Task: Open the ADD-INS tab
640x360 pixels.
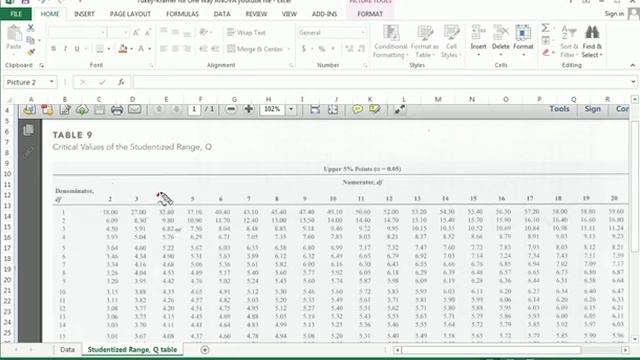Action: tap(324, 14)
